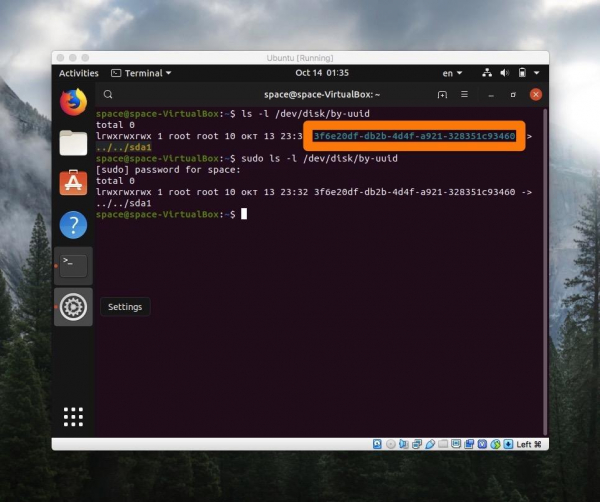
Task: Open the terminal hamburger menu
Action: (x=465, y=94)
